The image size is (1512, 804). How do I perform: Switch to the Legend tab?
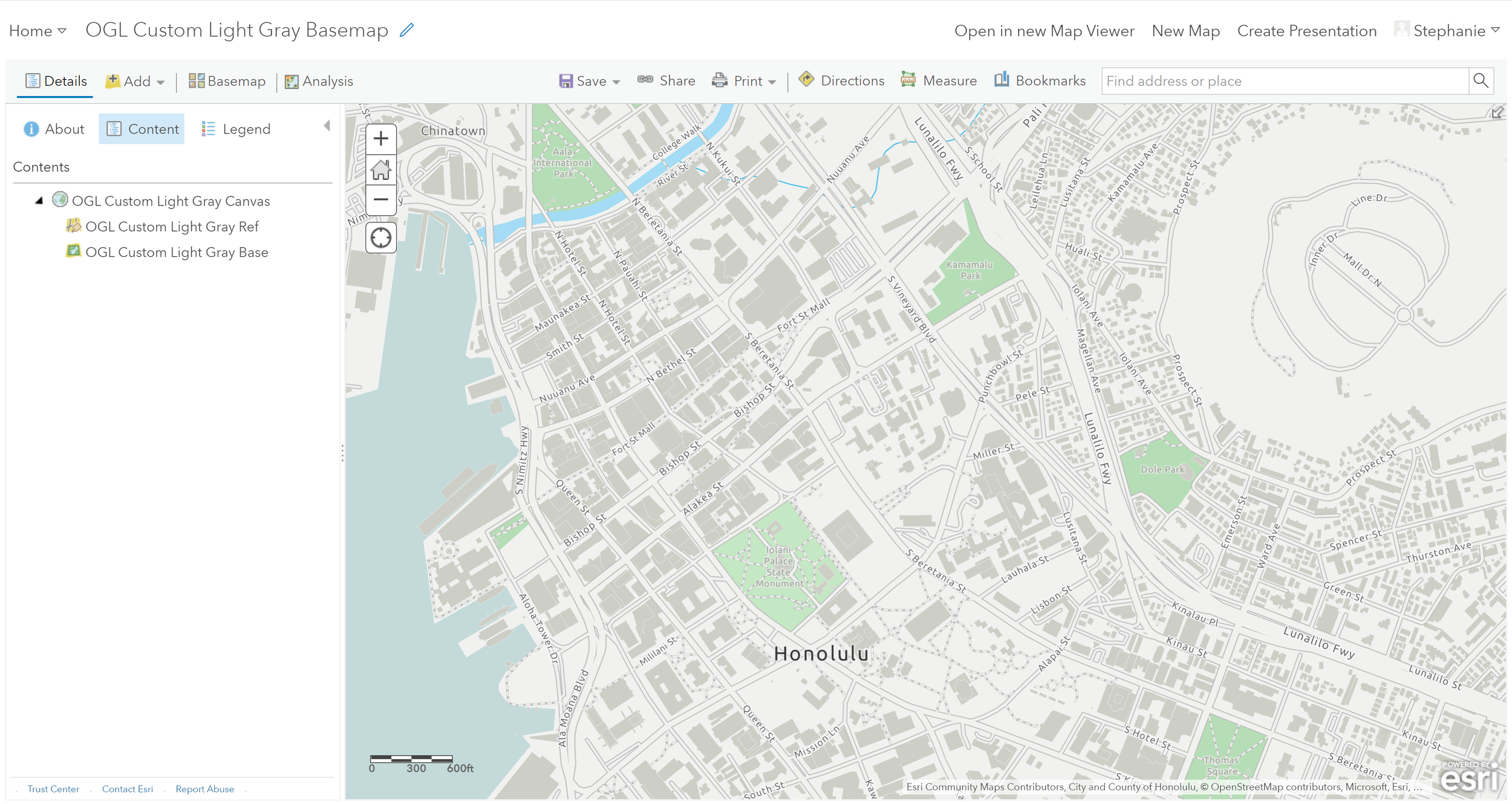236,129
